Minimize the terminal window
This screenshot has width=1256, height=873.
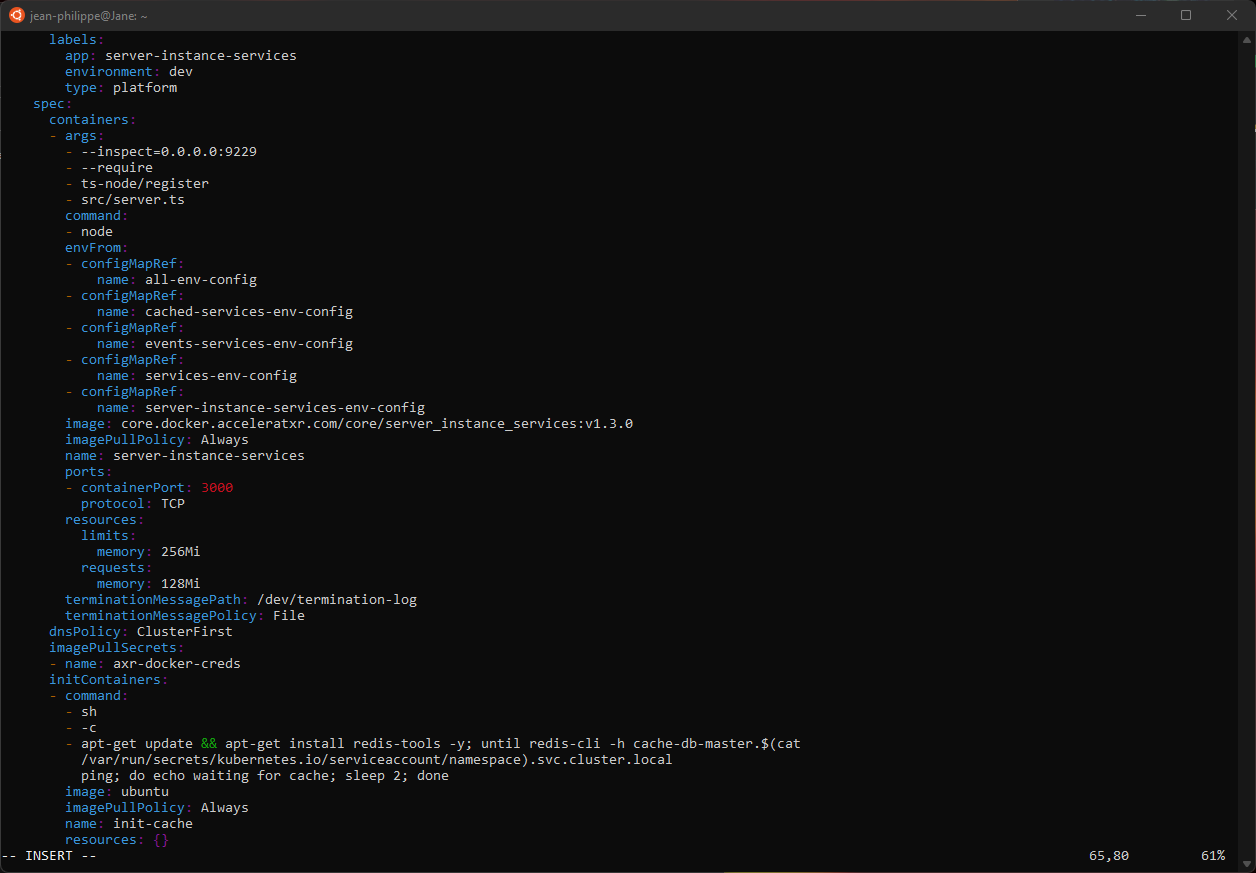[1140, 15]
